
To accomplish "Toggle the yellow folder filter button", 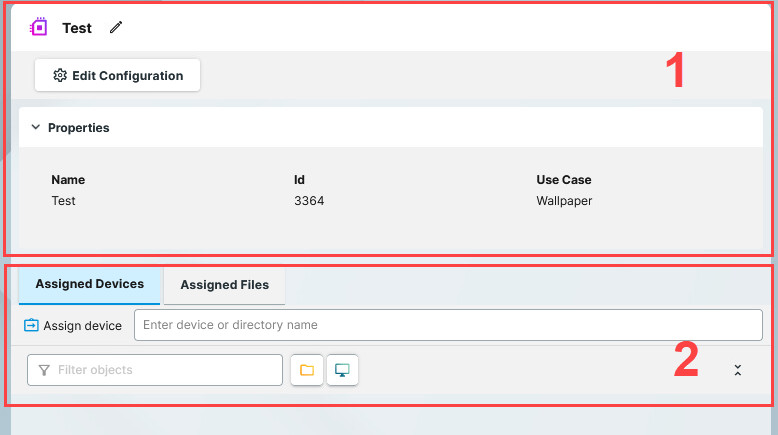I will point(307,370).
